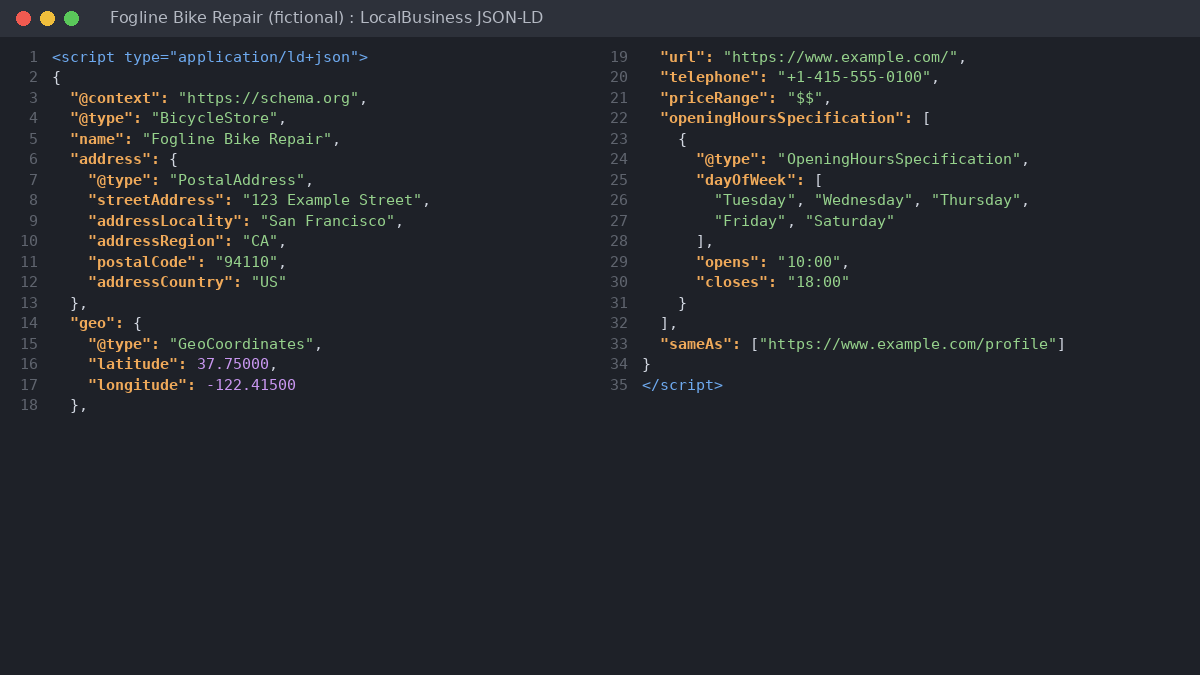Select the "BicycleStore" type value
Image resolution: width=1200 pixels, height=675 pixels.
tap(215, 118)
